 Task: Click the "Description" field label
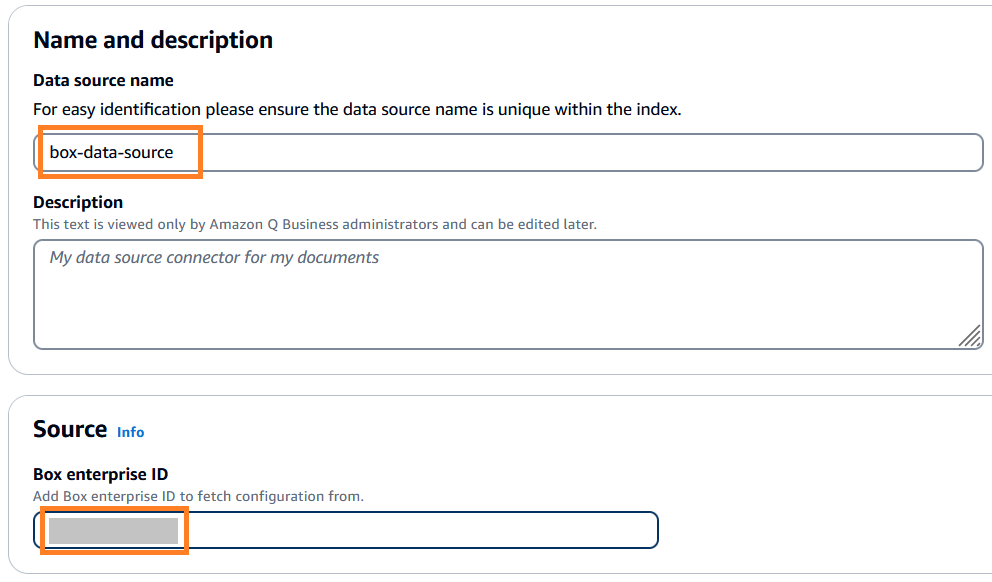click(x=78, y=202)
